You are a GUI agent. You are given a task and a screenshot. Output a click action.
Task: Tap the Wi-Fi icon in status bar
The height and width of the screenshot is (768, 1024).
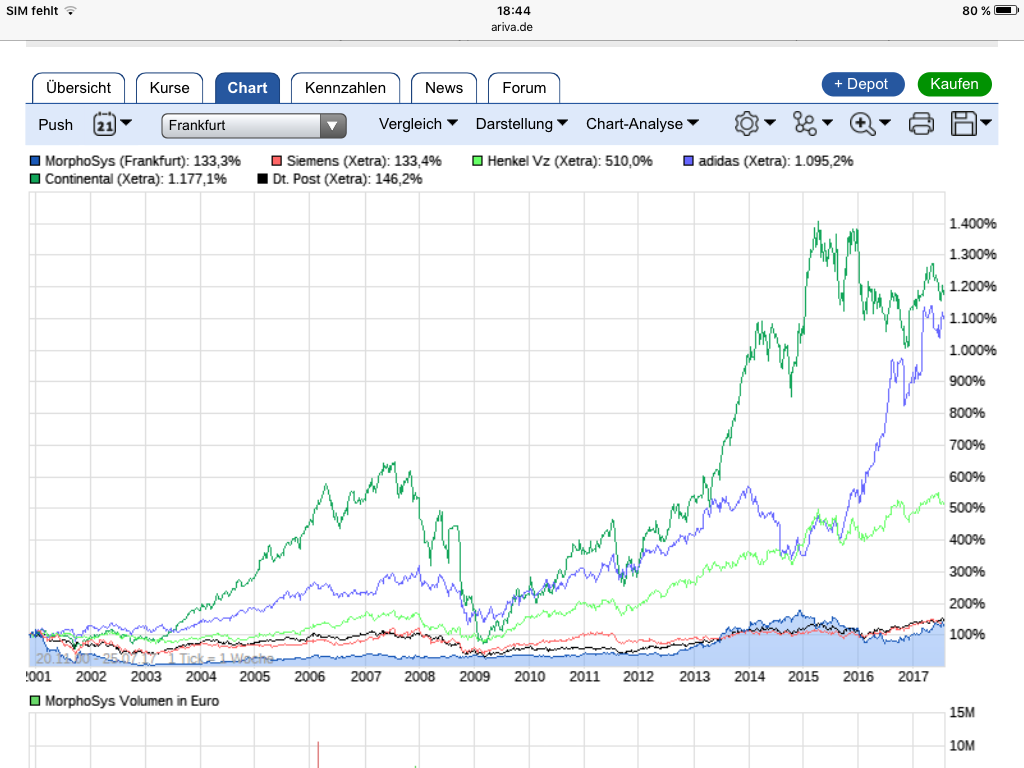tap(71, 10)
